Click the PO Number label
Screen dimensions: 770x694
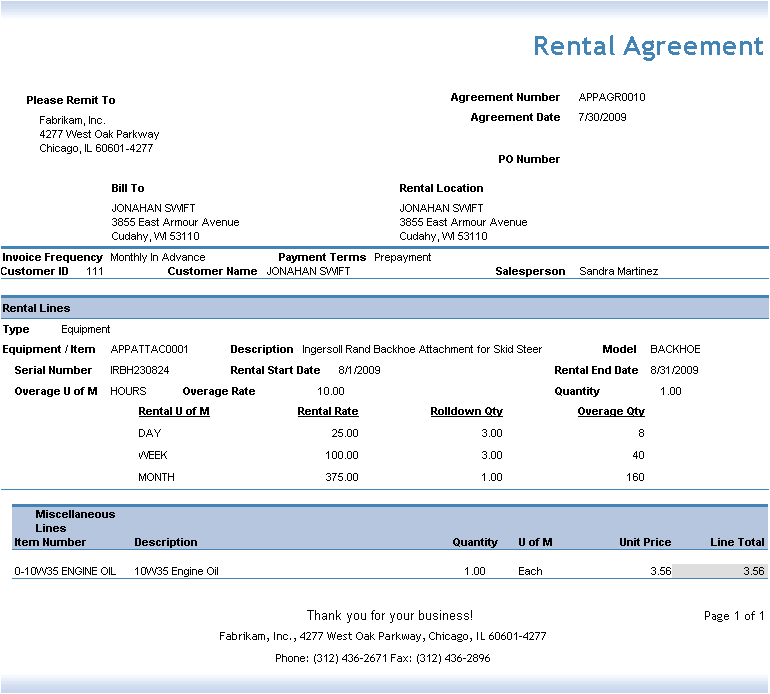click(529, 160)
